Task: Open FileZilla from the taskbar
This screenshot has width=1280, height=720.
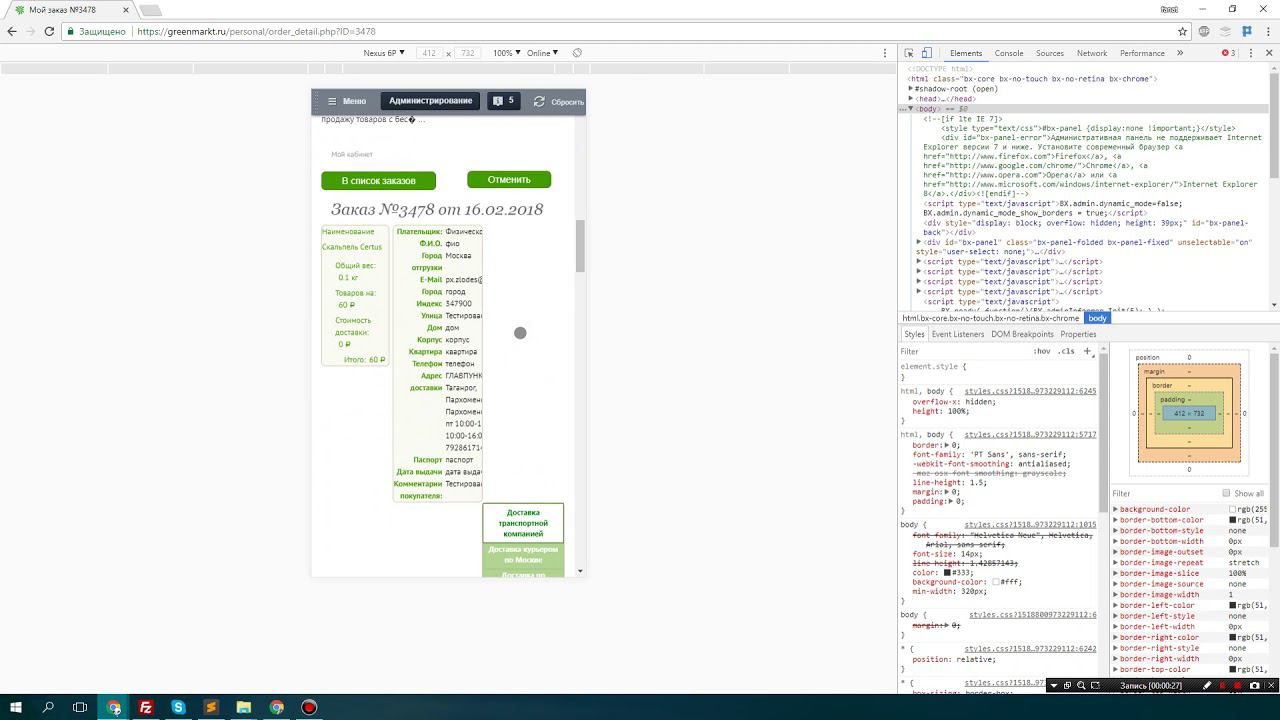Action: (146, 707)
